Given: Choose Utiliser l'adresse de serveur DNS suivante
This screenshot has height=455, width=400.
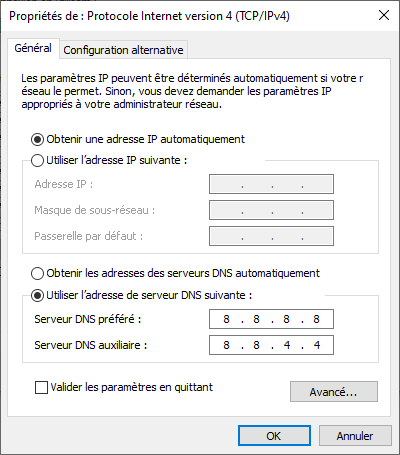Looking at the screenshot, I should pos(37,295).
